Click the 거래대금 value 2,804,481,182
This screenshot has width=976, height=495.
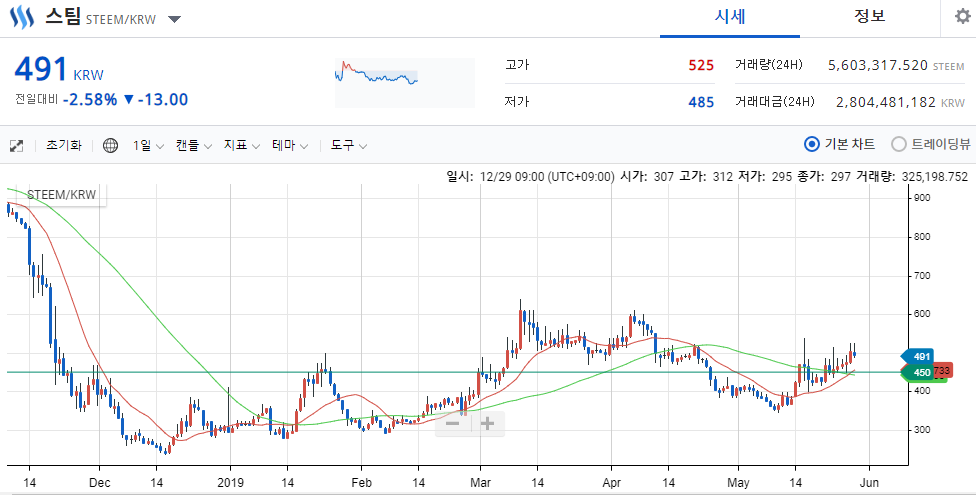point(886,102)
